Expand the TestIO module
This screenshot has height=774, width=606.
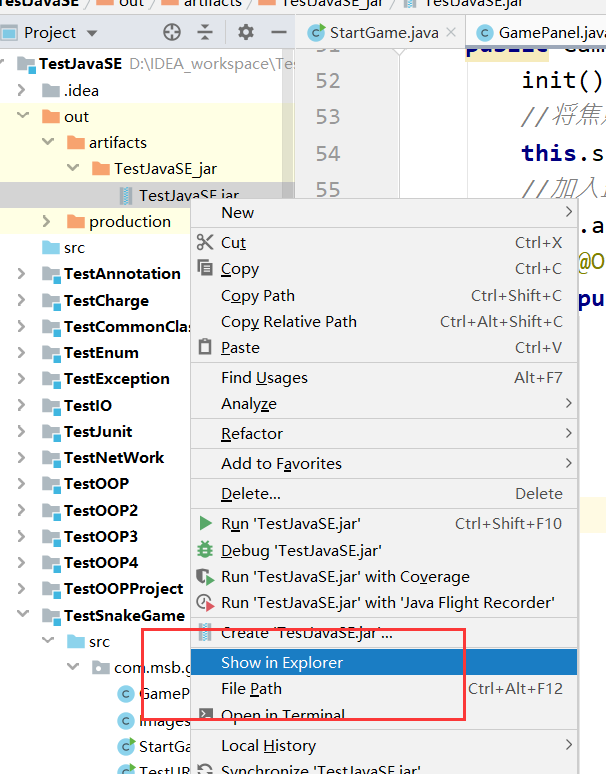click(x=21, y=405)
